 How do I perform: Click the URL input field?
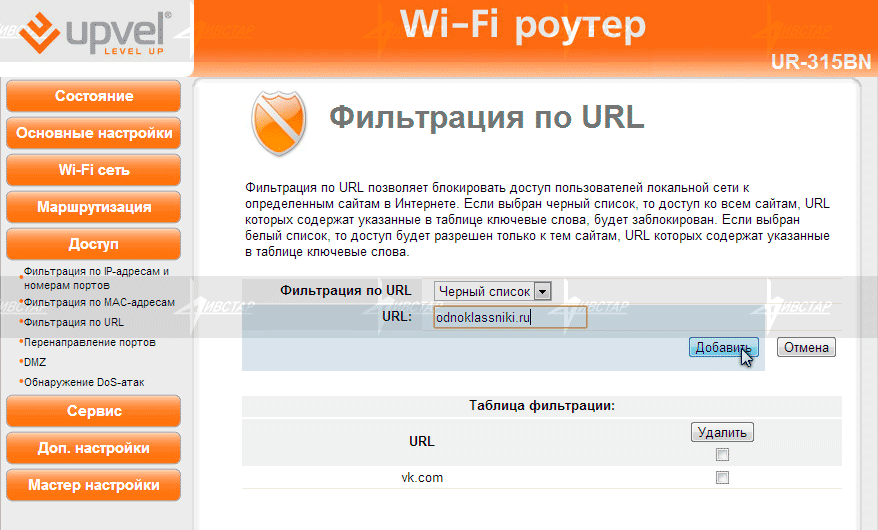[x=509, y=317]
